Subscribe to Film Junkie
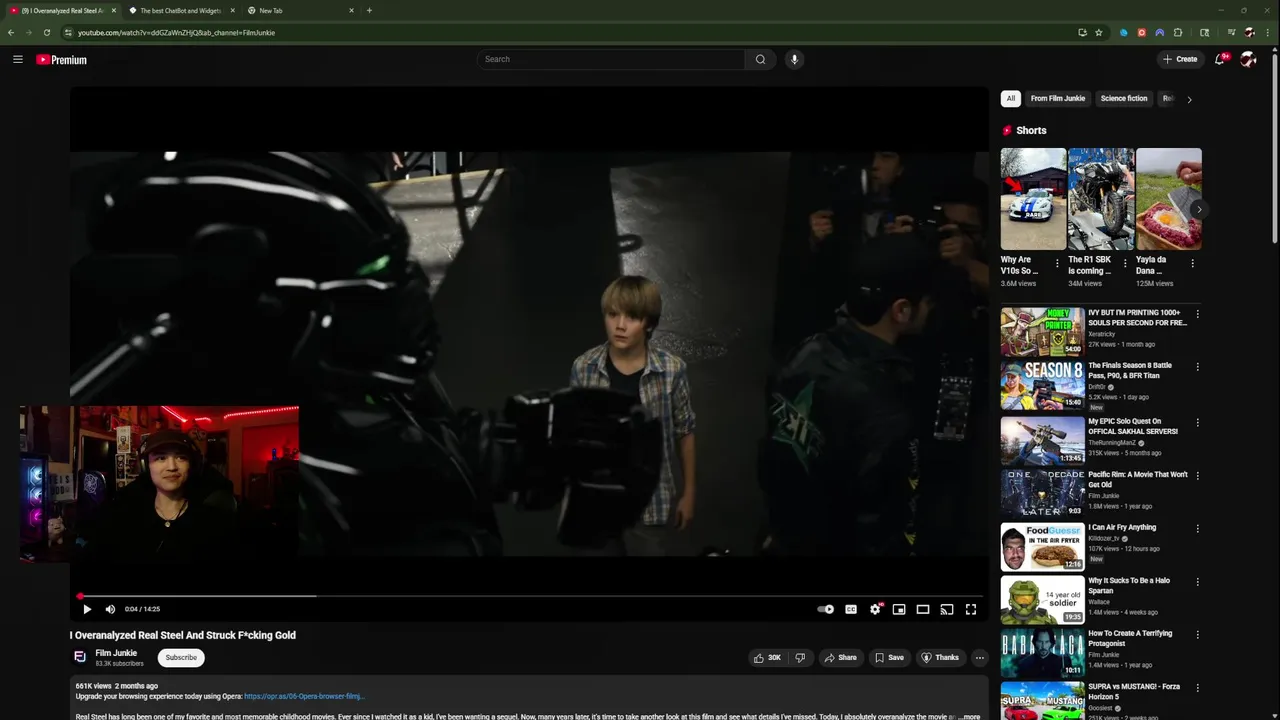The height and width of the screenshot is (720, 1280). point(181,657)
